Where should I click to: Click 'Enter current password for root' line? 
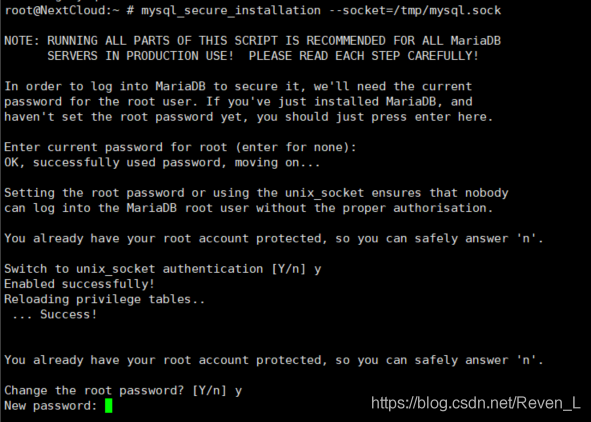pyautogui.click(x=180, y=147)
